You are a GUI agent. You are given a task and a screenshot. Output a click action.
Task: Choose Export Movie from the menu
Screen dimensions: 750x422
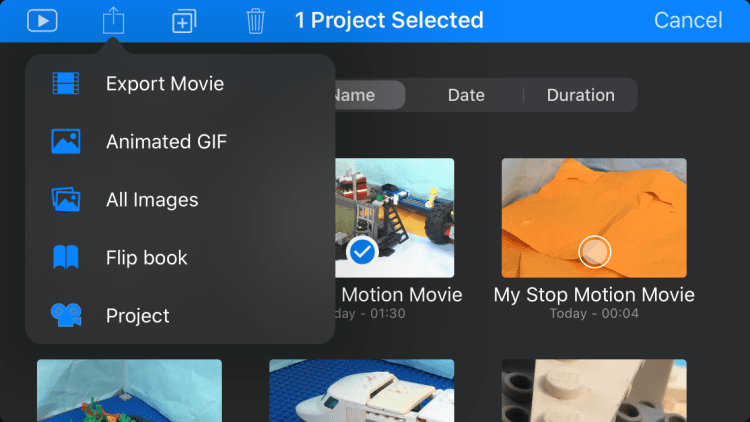tap(165, 84)
